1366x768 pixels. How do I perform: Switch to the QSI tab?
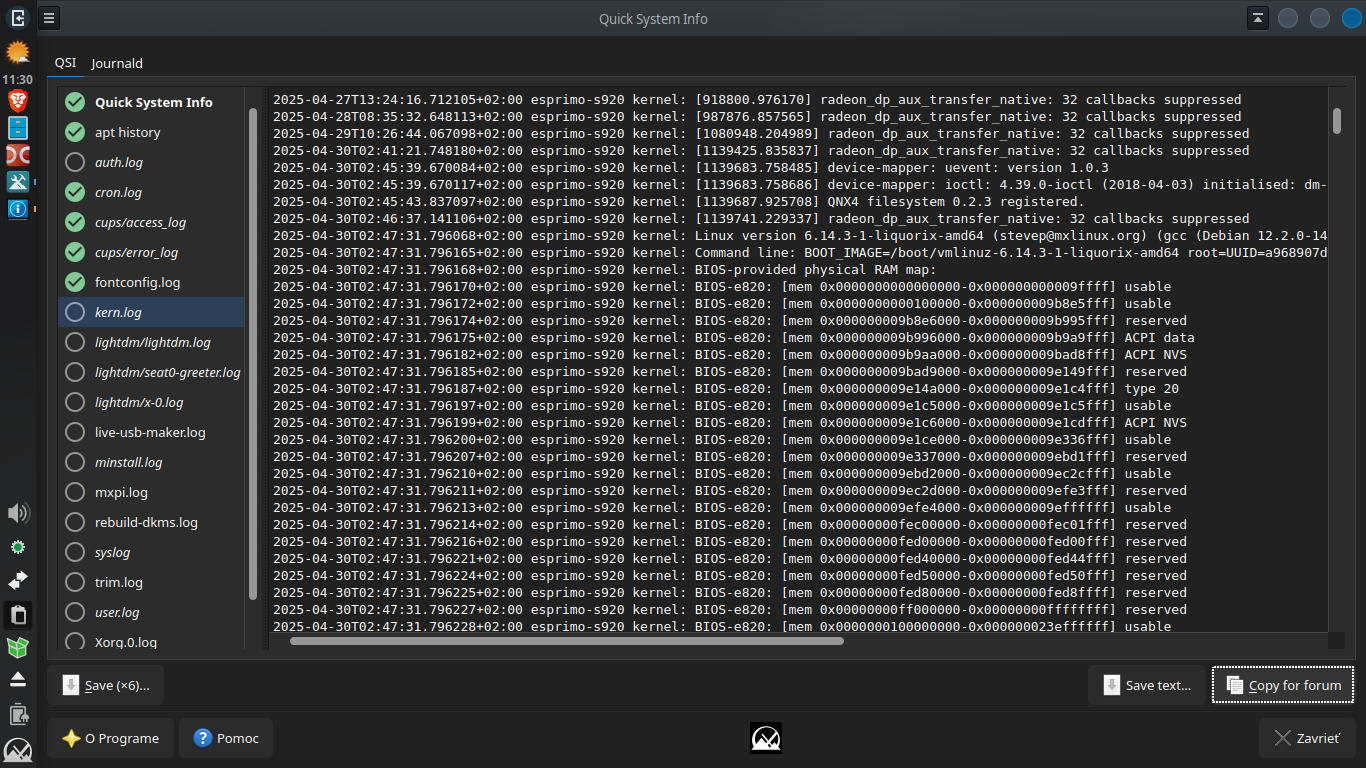[x=65, y=62]
